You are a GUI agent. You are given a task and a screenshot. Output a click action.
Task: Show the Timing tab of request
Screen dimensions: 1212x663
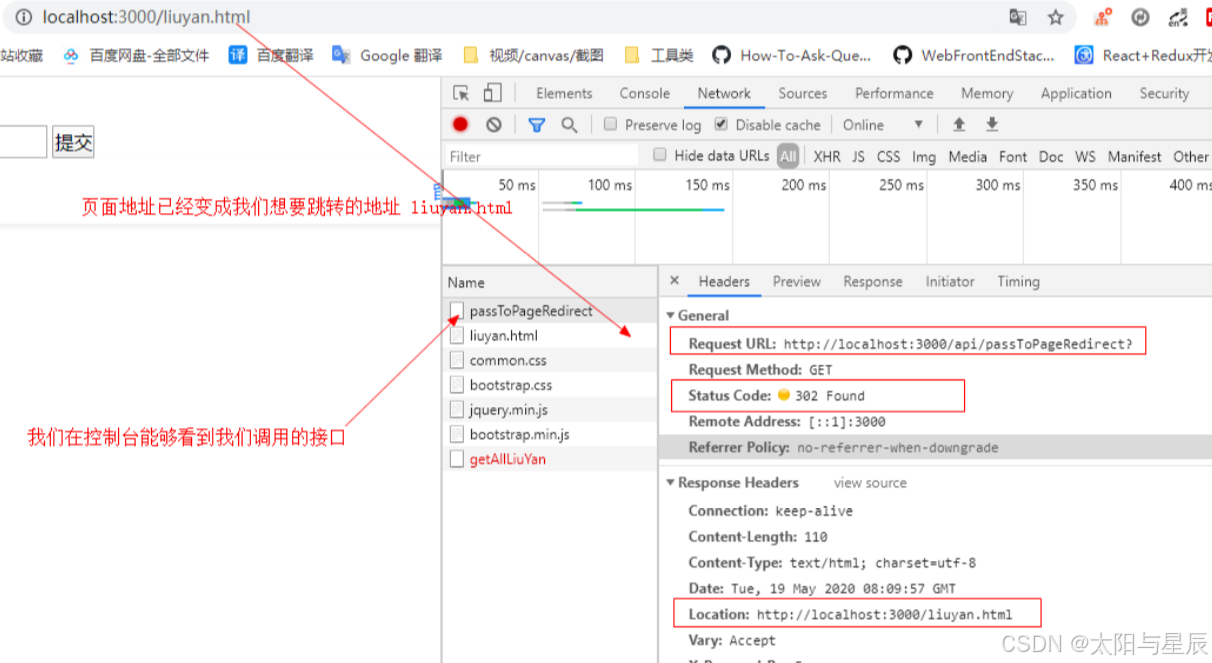[1018, 282]
